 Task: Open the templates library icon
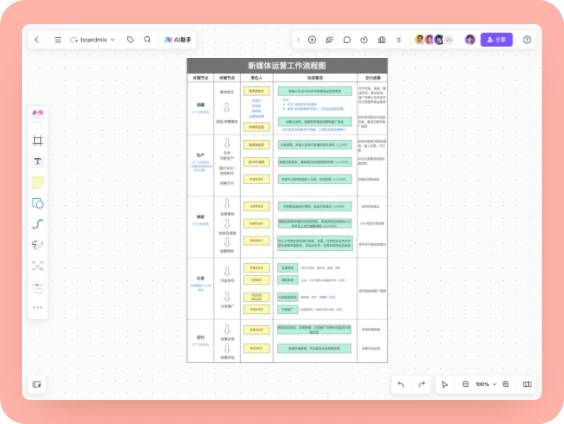[38, 115]
